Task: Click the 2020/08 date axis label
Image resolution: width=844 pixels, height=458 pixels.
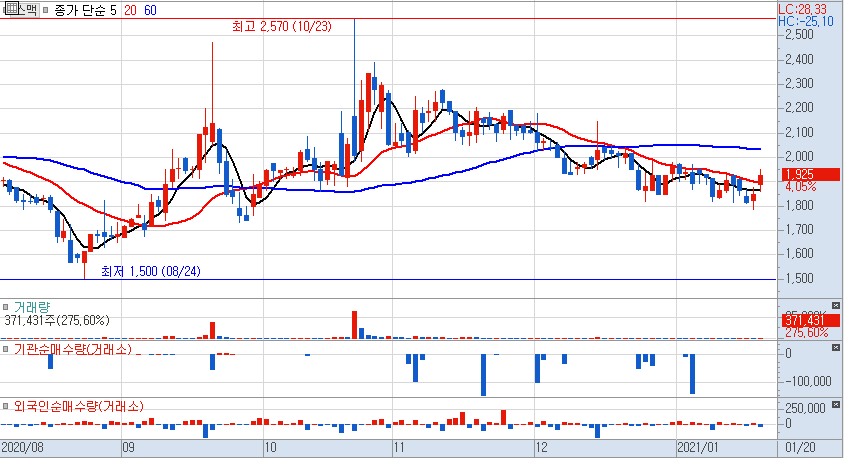Action: pyautogui.click(x=23, y=447)
